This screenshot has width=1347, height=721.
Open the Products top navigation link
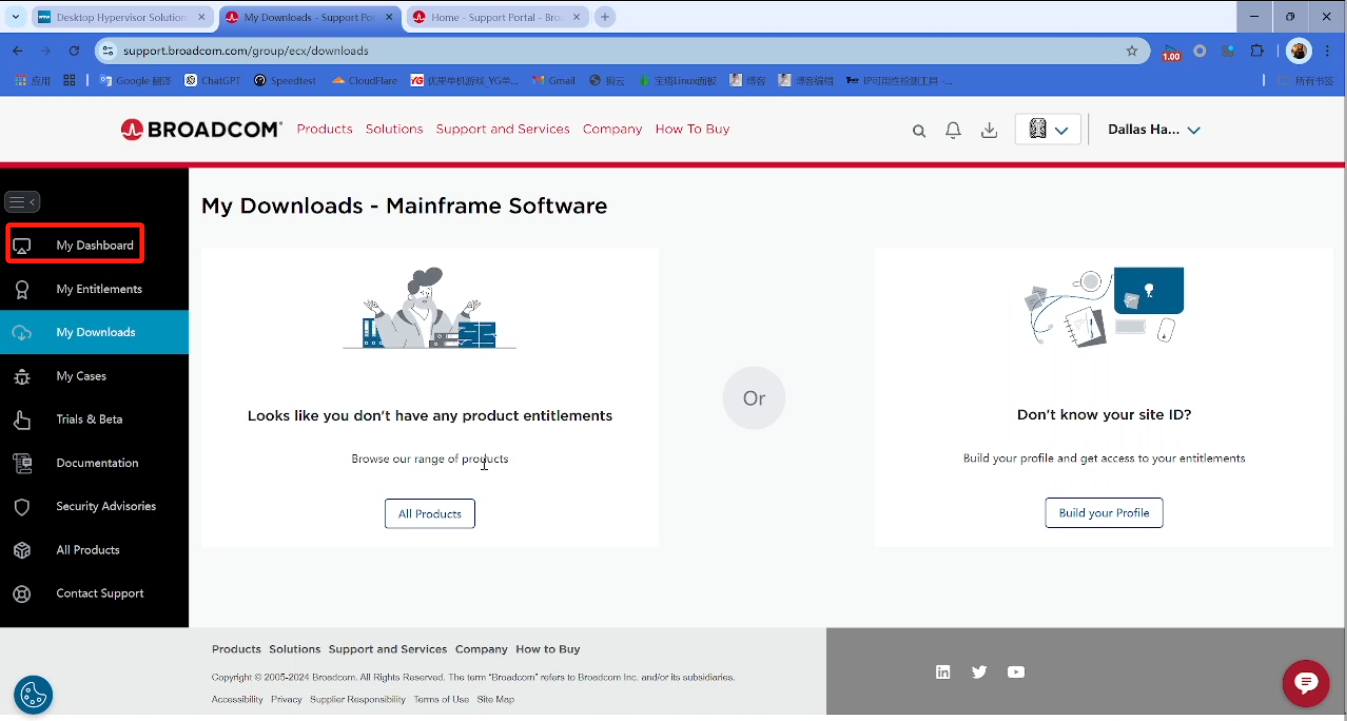pos(325,129)
